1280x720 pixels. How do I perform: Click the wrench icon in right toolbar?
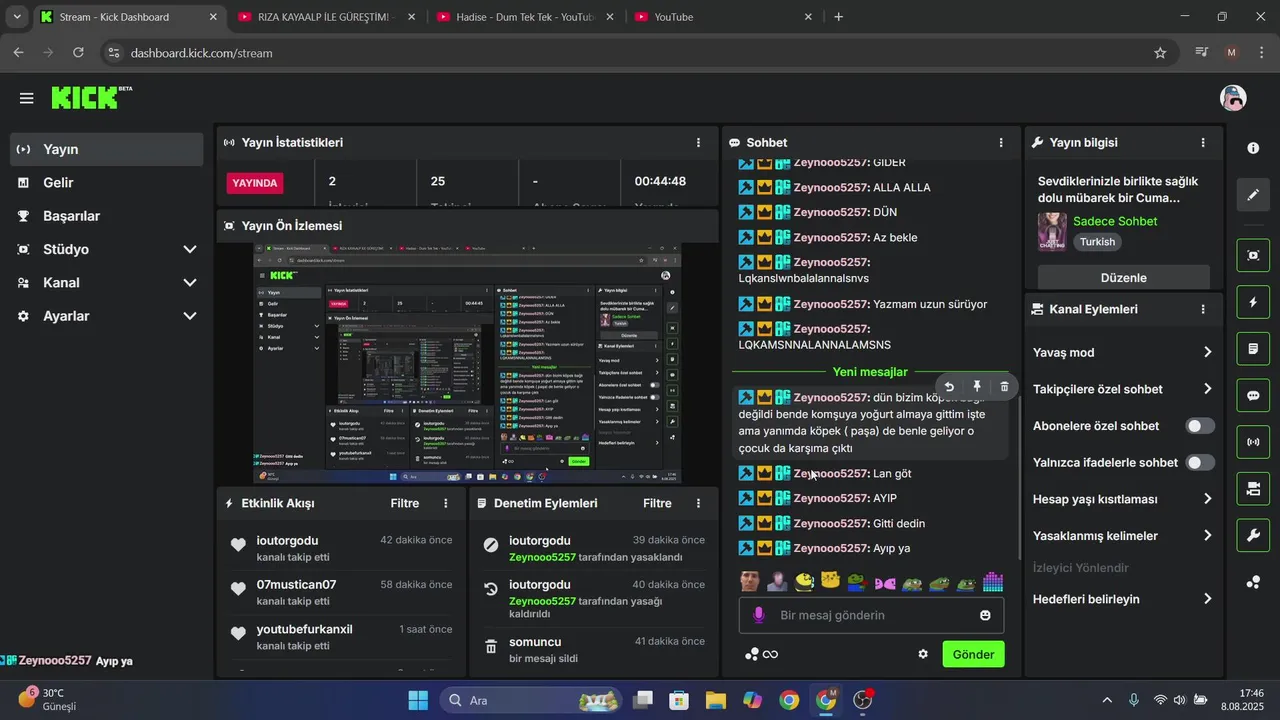click(x=1253, y=535)
